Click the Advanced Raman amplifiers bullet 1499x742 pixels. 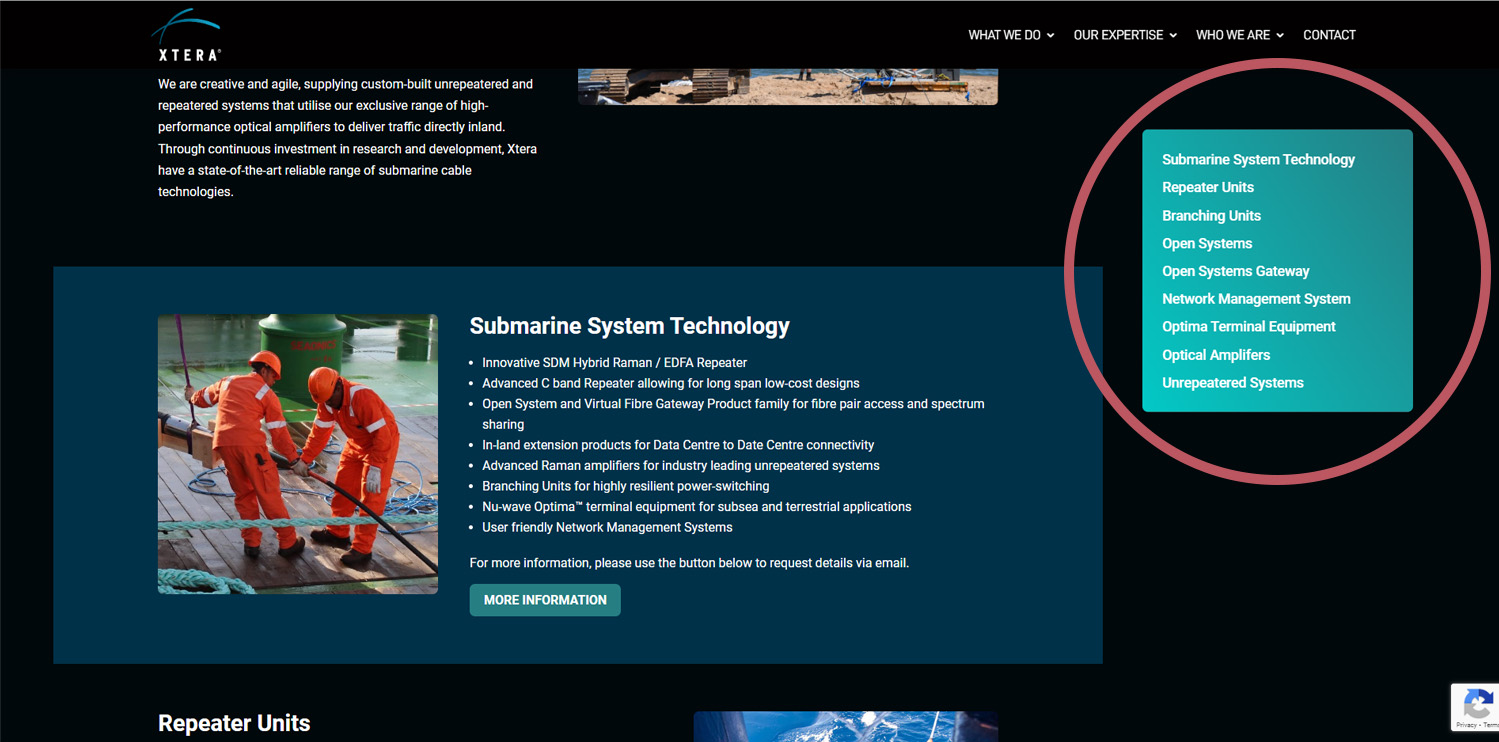click(681, 466)
